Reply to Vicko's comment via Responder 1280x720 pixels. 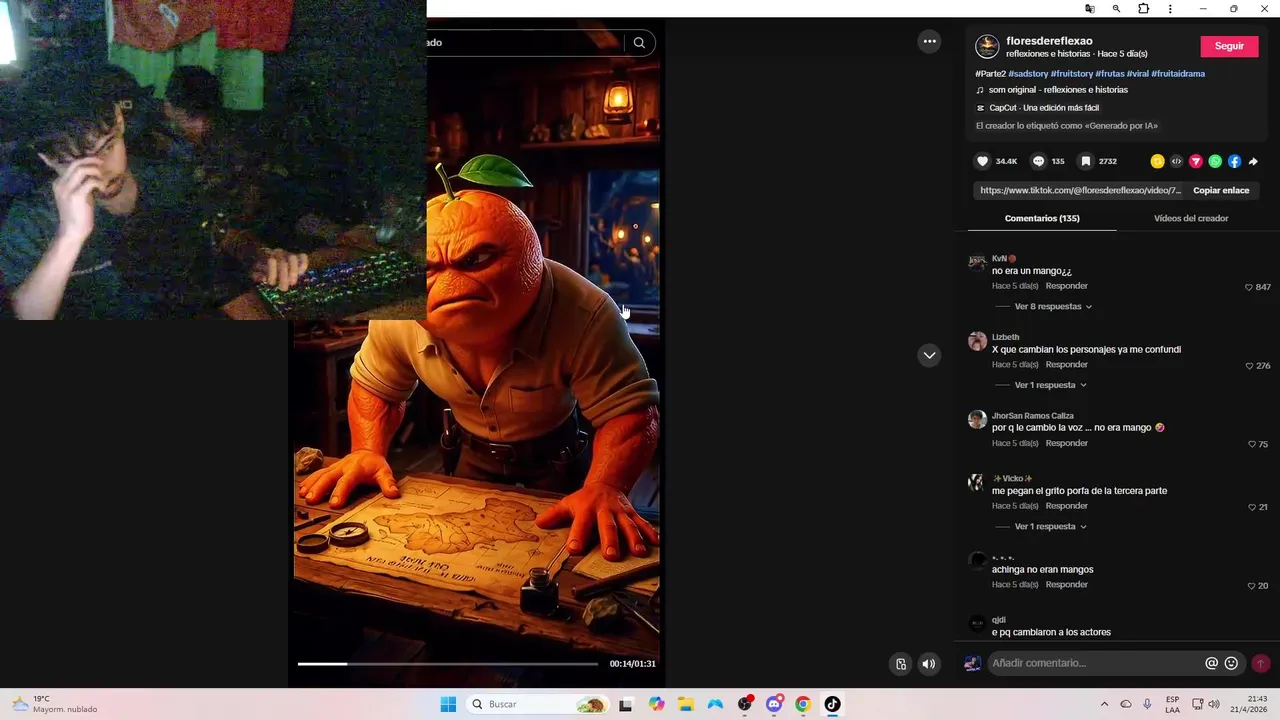tap(1066, 506)
